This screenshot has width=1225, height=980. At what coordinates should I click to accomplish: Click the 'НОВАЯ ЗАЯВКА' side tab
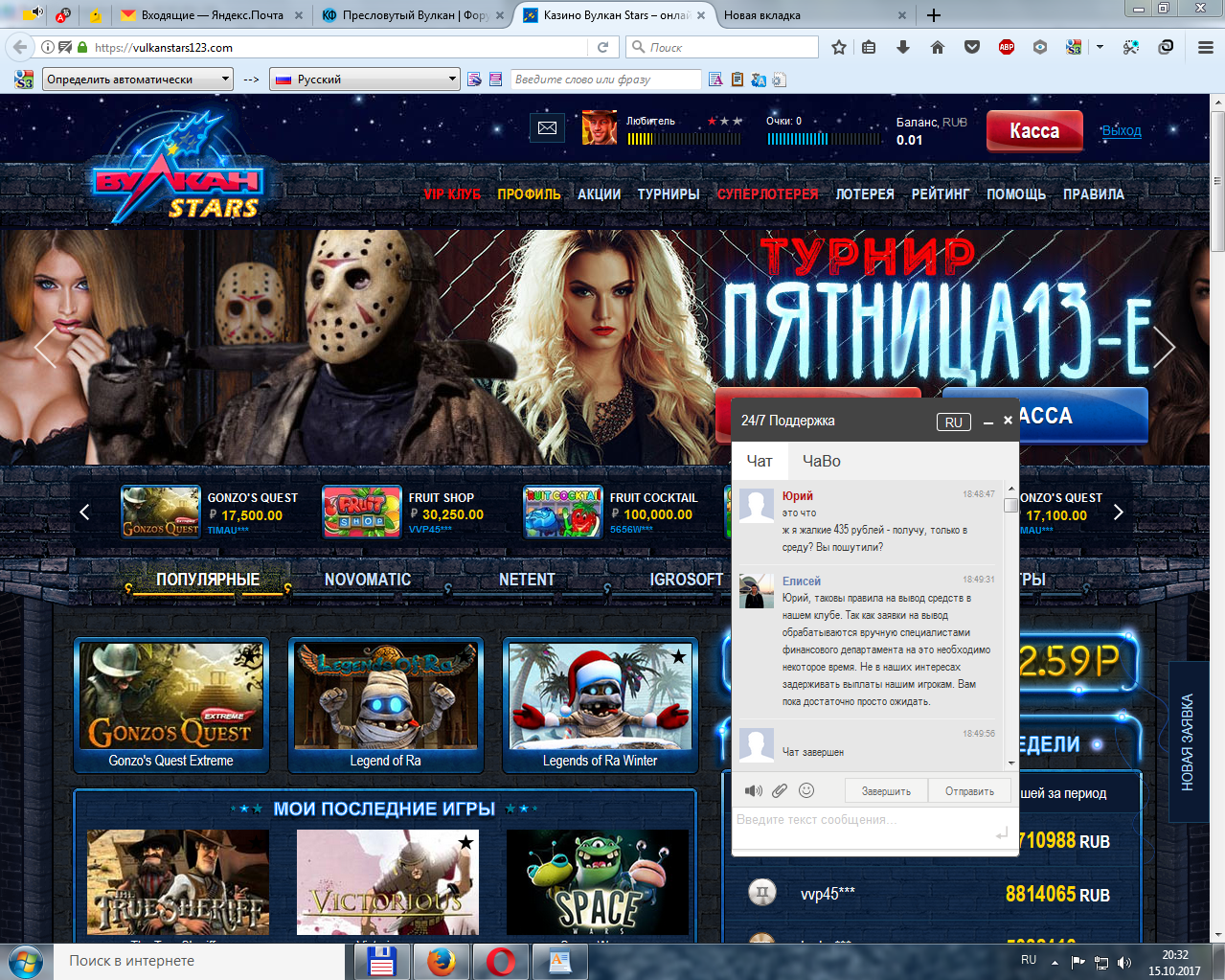[1188, 741]
